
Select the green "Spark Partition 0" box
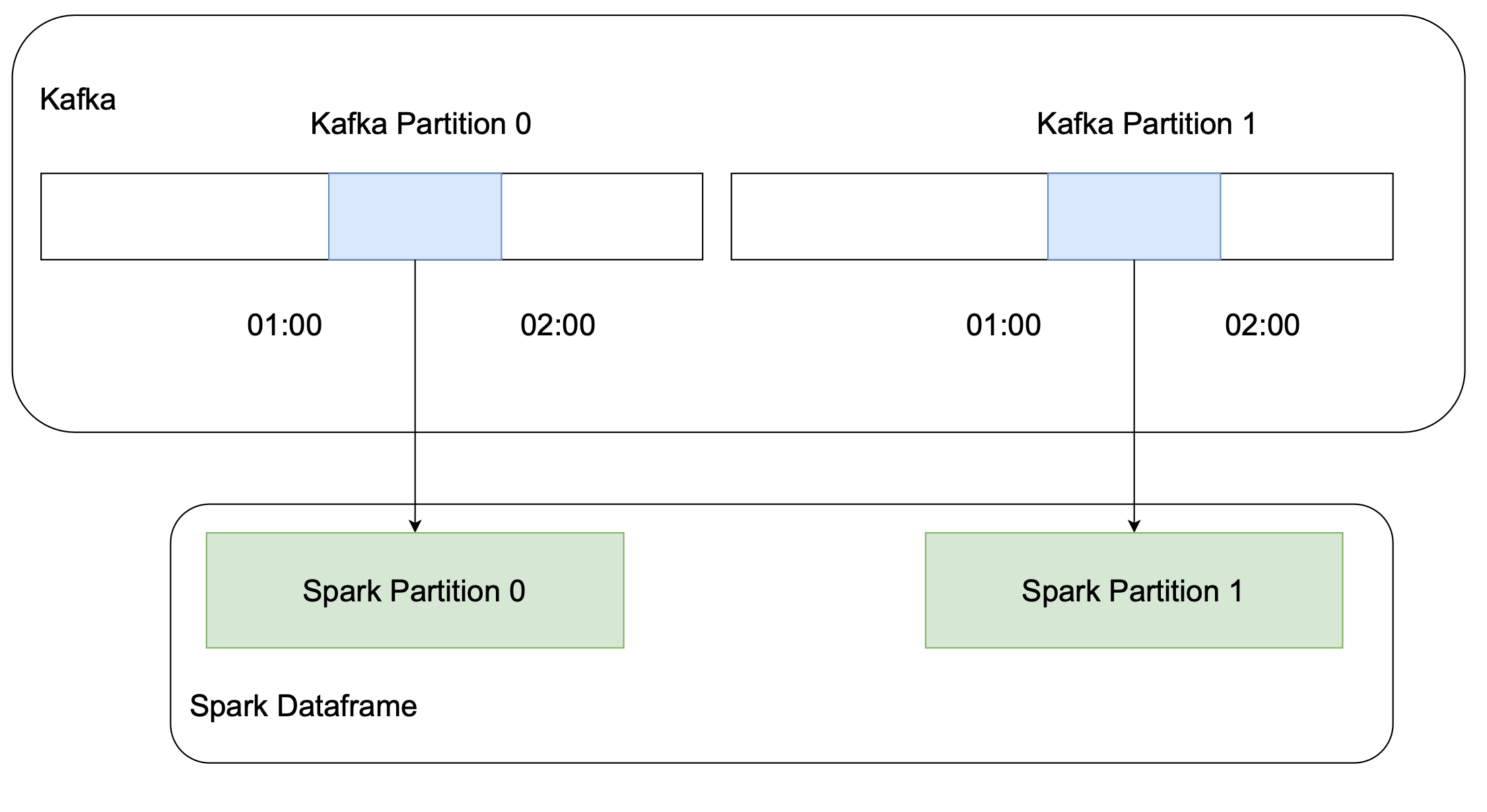pos(415,590)
